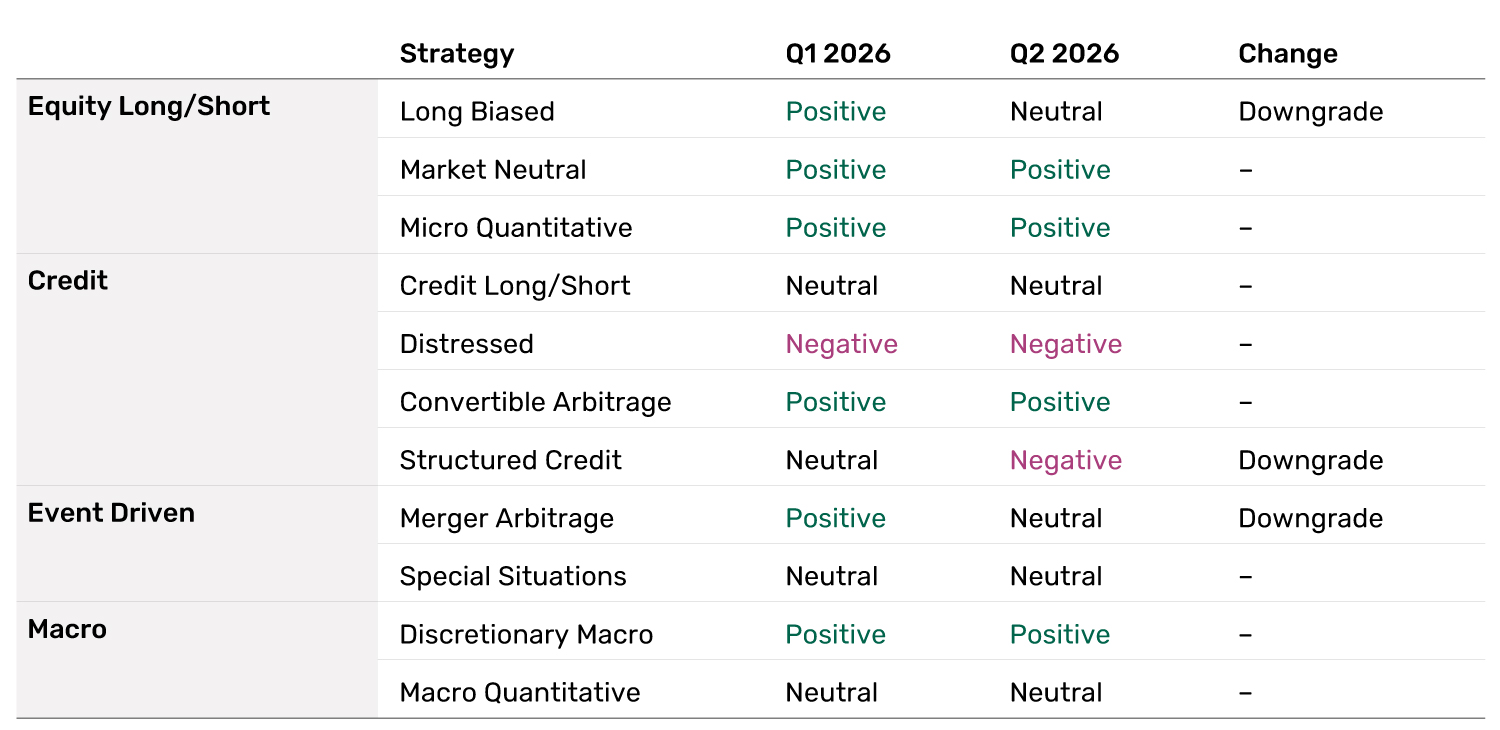Select the Q2 2026 Neutral cell for Long Biased
This screenshot has height=730, width=1500.
pos(1056,112)
